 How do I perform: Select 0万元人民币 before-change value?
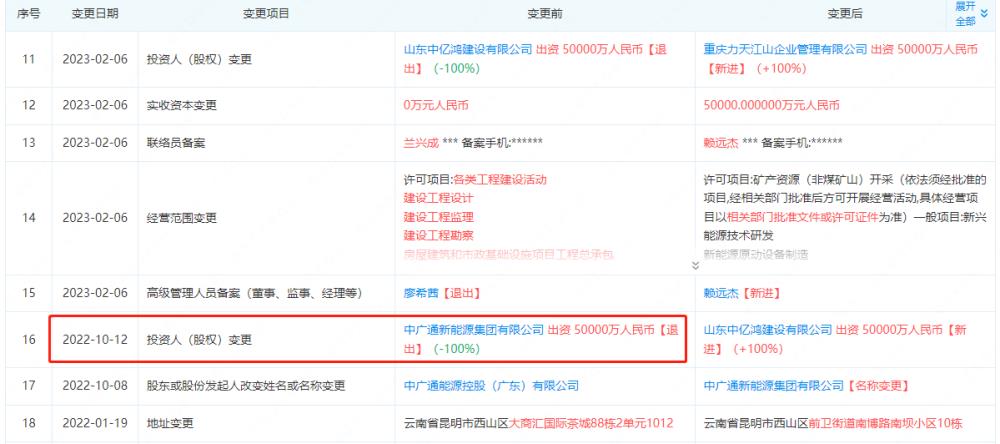coord(436,106)
